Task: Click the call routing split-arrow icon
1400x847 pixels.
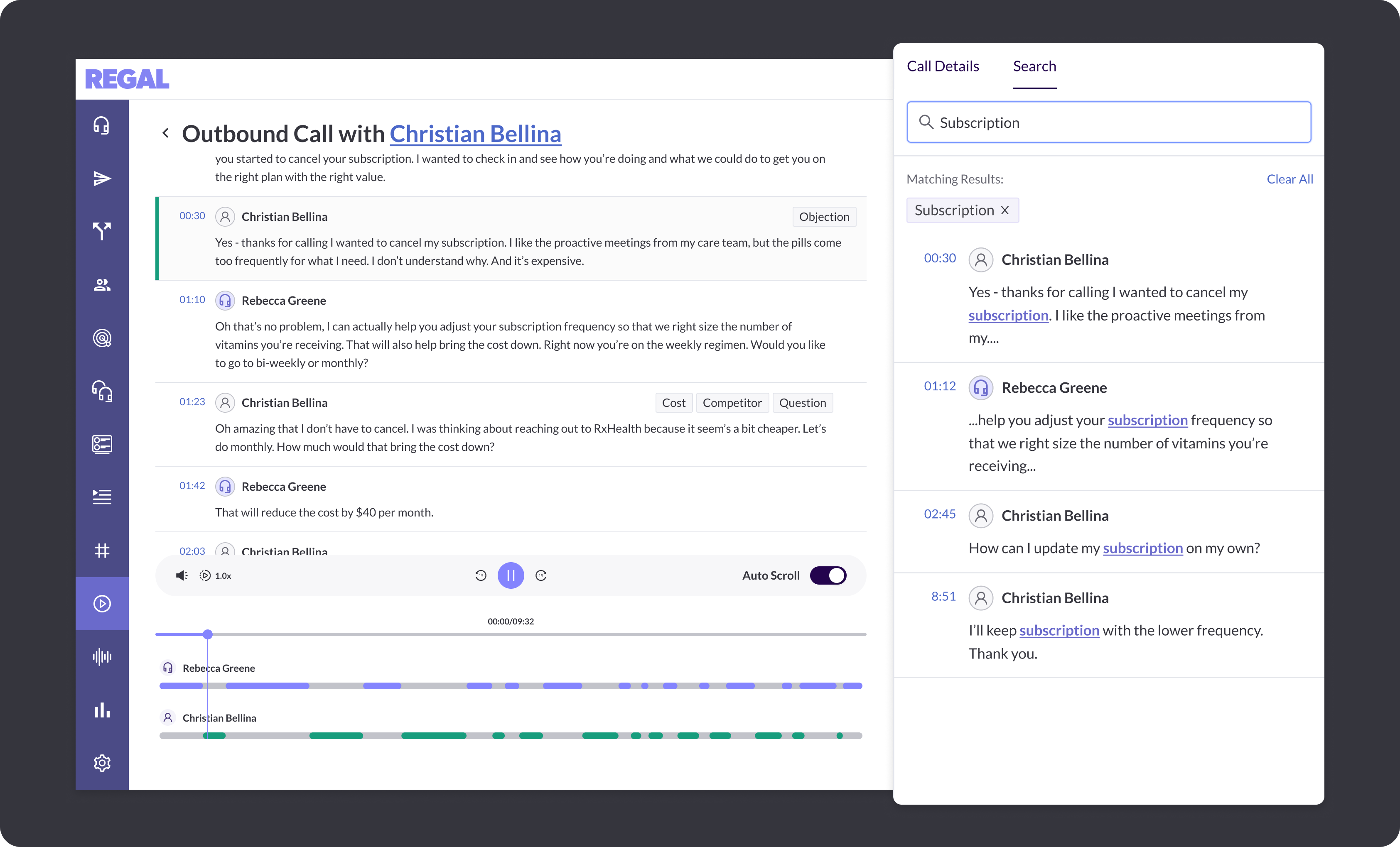Action: point(102,231)
